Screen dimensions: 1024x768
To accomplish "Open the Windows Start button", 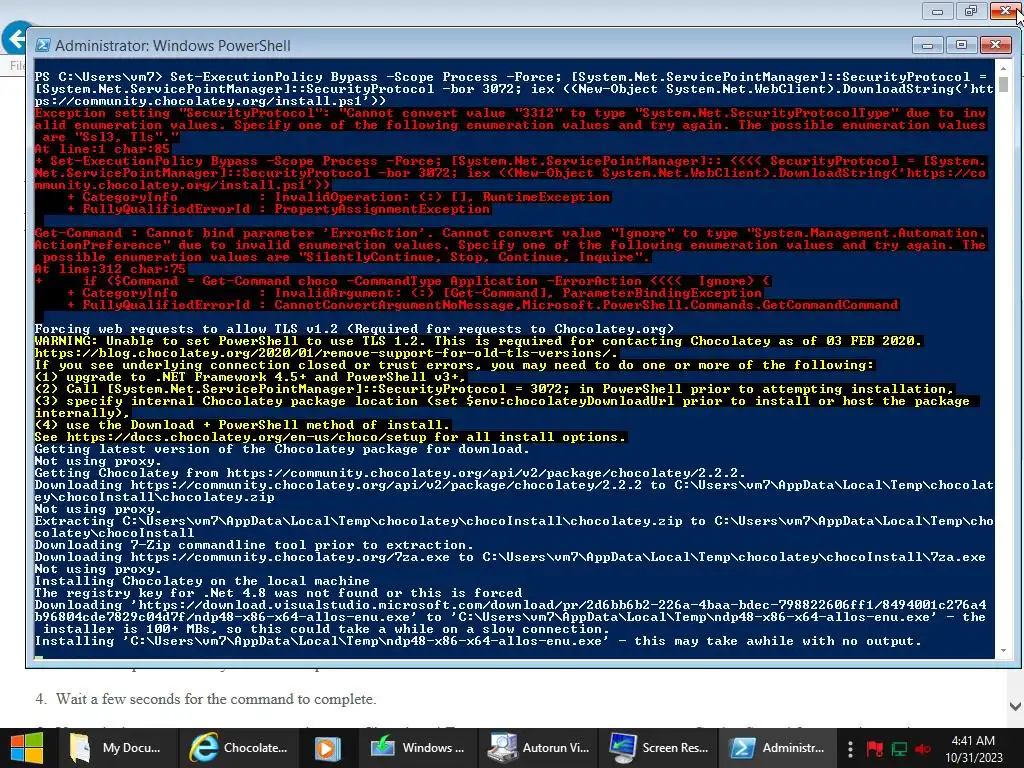I will point(27,748).
